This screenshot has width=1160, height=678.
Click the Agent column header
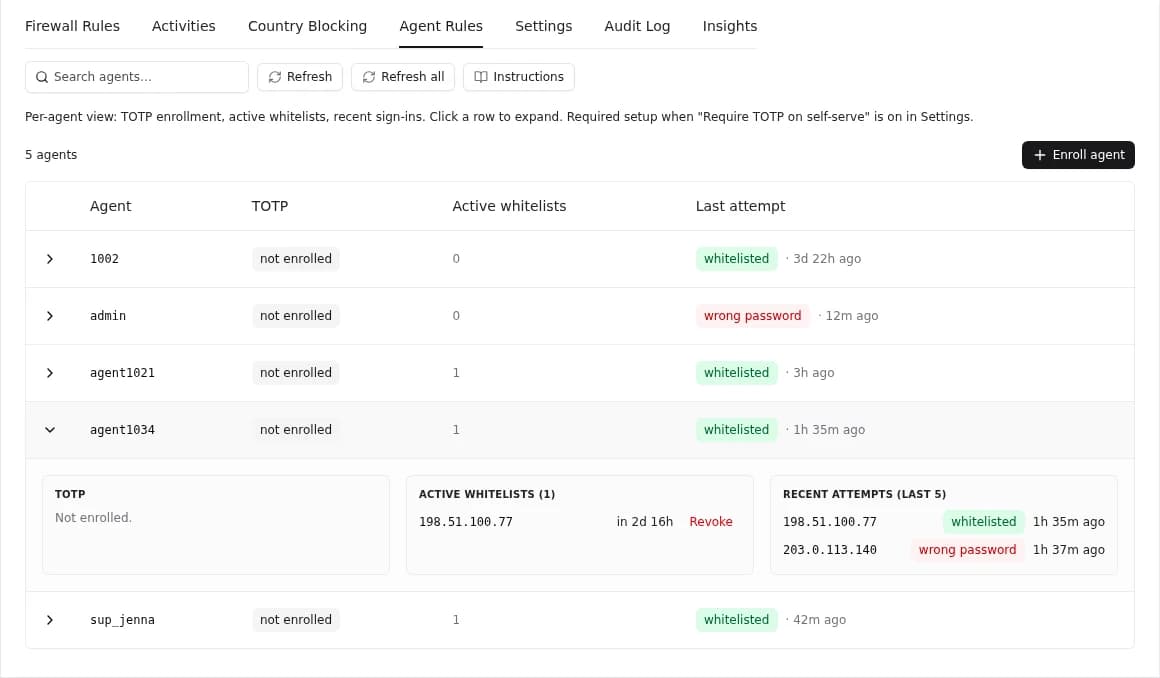click(x=110, y=207)
